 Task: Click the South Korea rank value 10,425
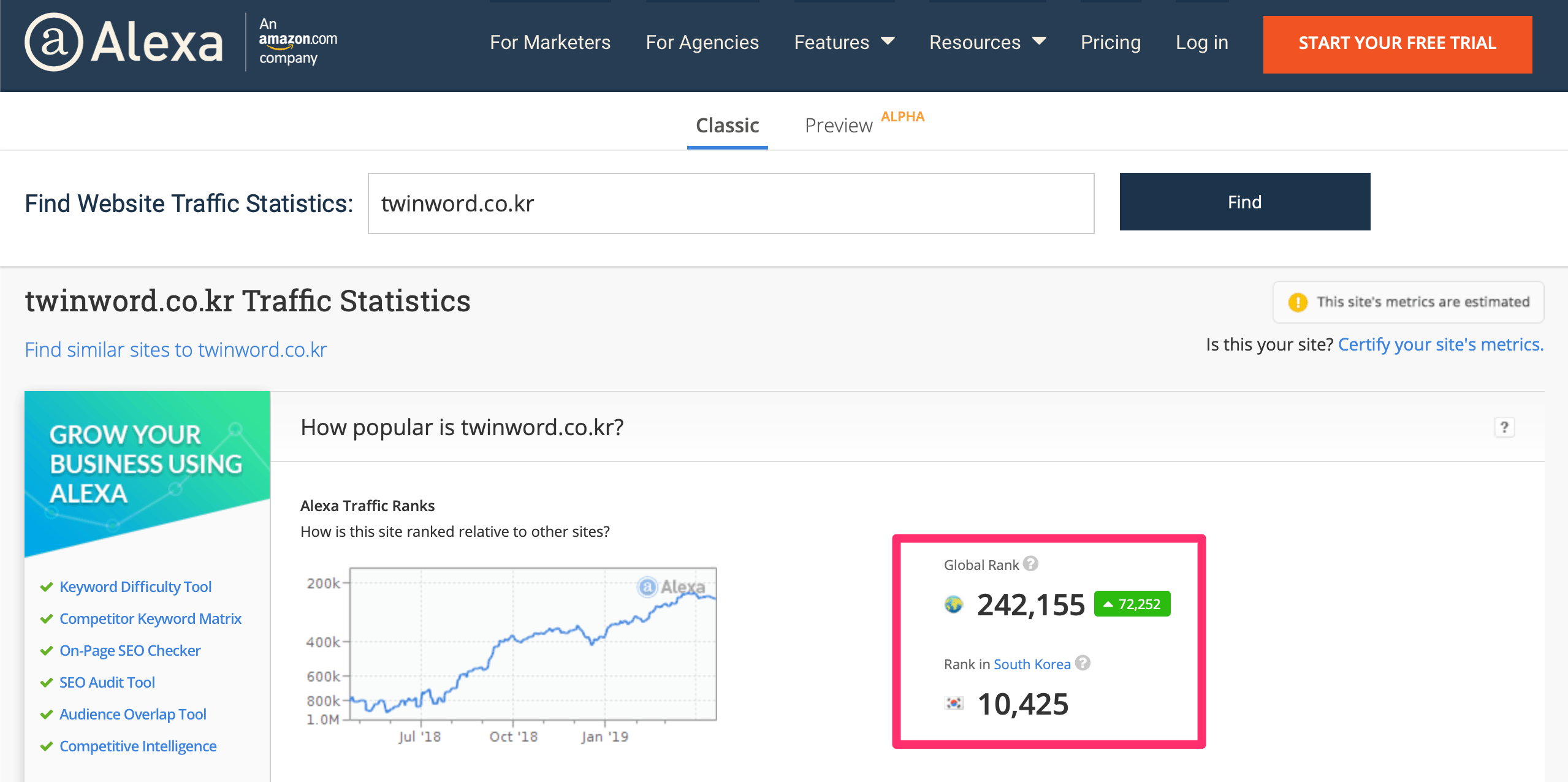coord(1022,704)
